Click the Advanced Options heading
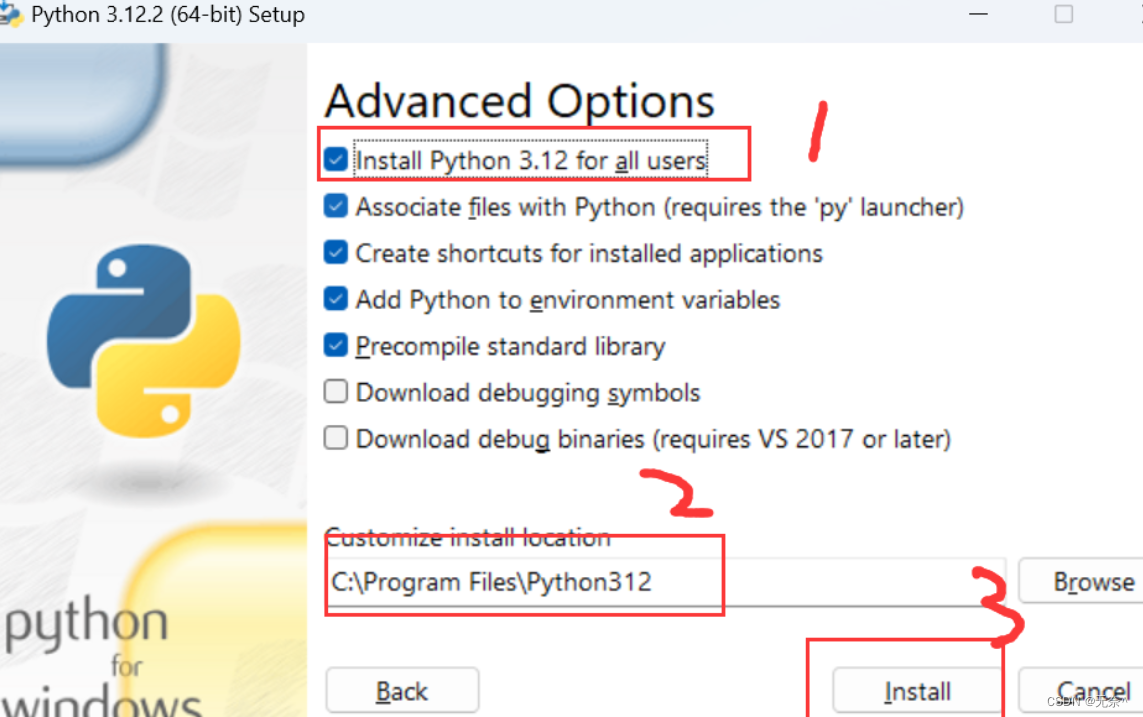The width and height of the screenshot is (1143, 717). [520, 101]
